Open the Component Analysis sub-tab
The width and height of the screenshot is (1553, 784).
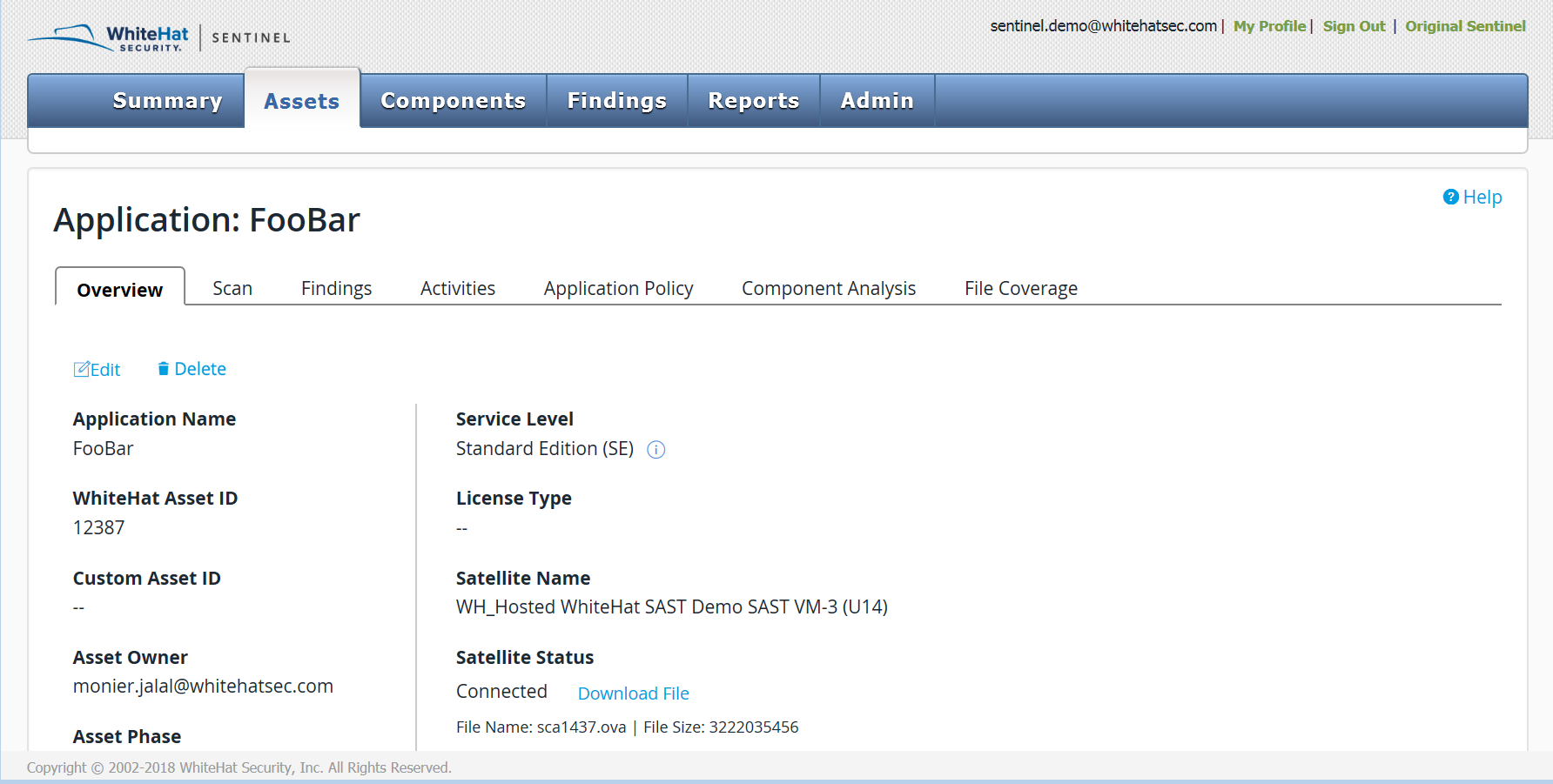click(828, 287)
